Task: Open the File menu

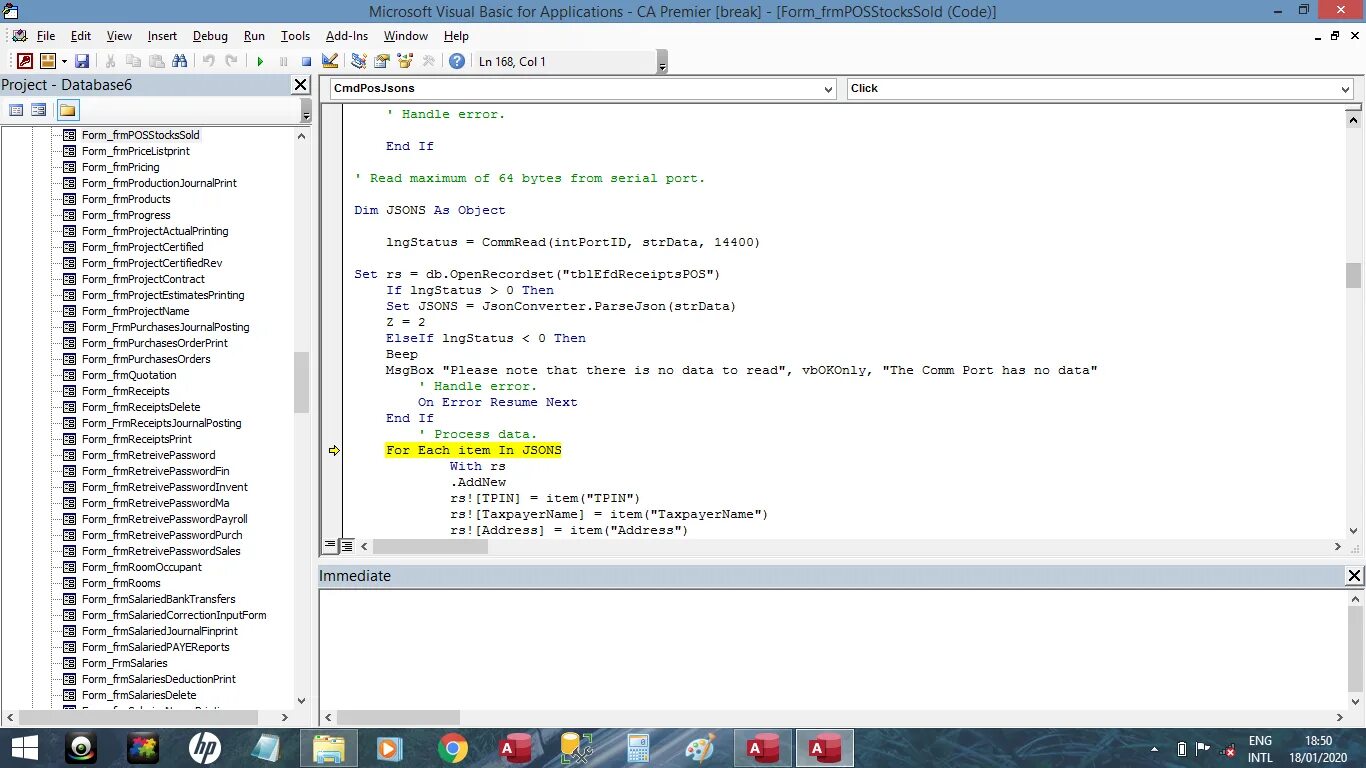Action: (46, 36)
